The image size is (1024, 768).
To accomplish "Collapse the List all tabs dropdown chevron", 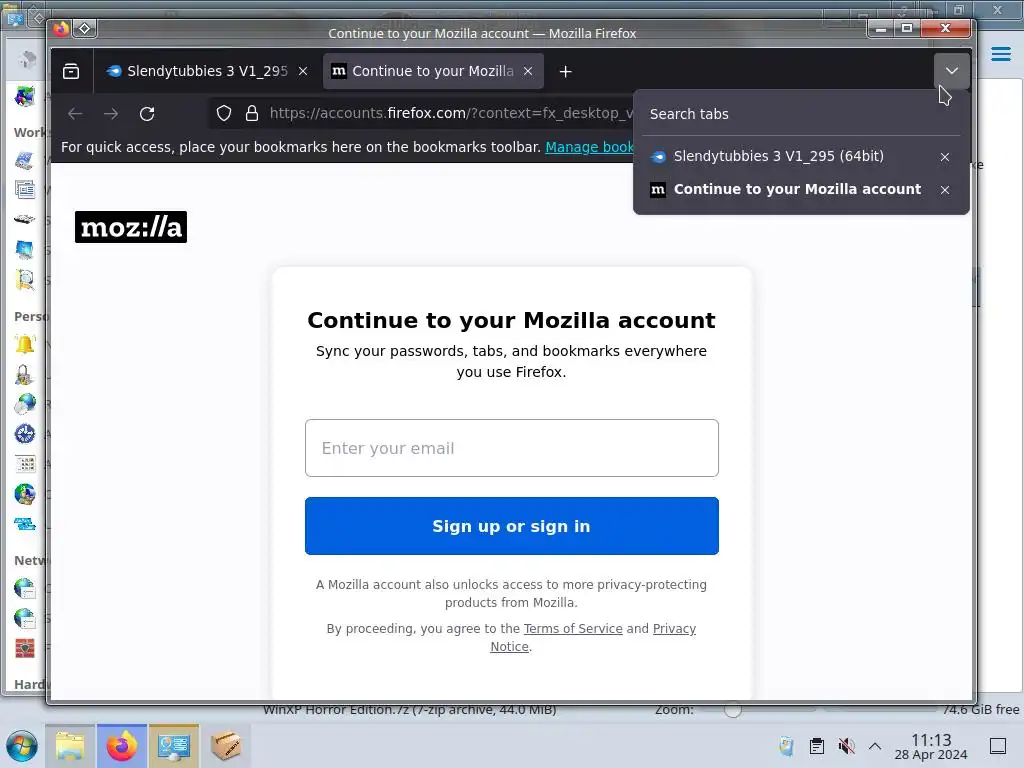I will (952, 71).
